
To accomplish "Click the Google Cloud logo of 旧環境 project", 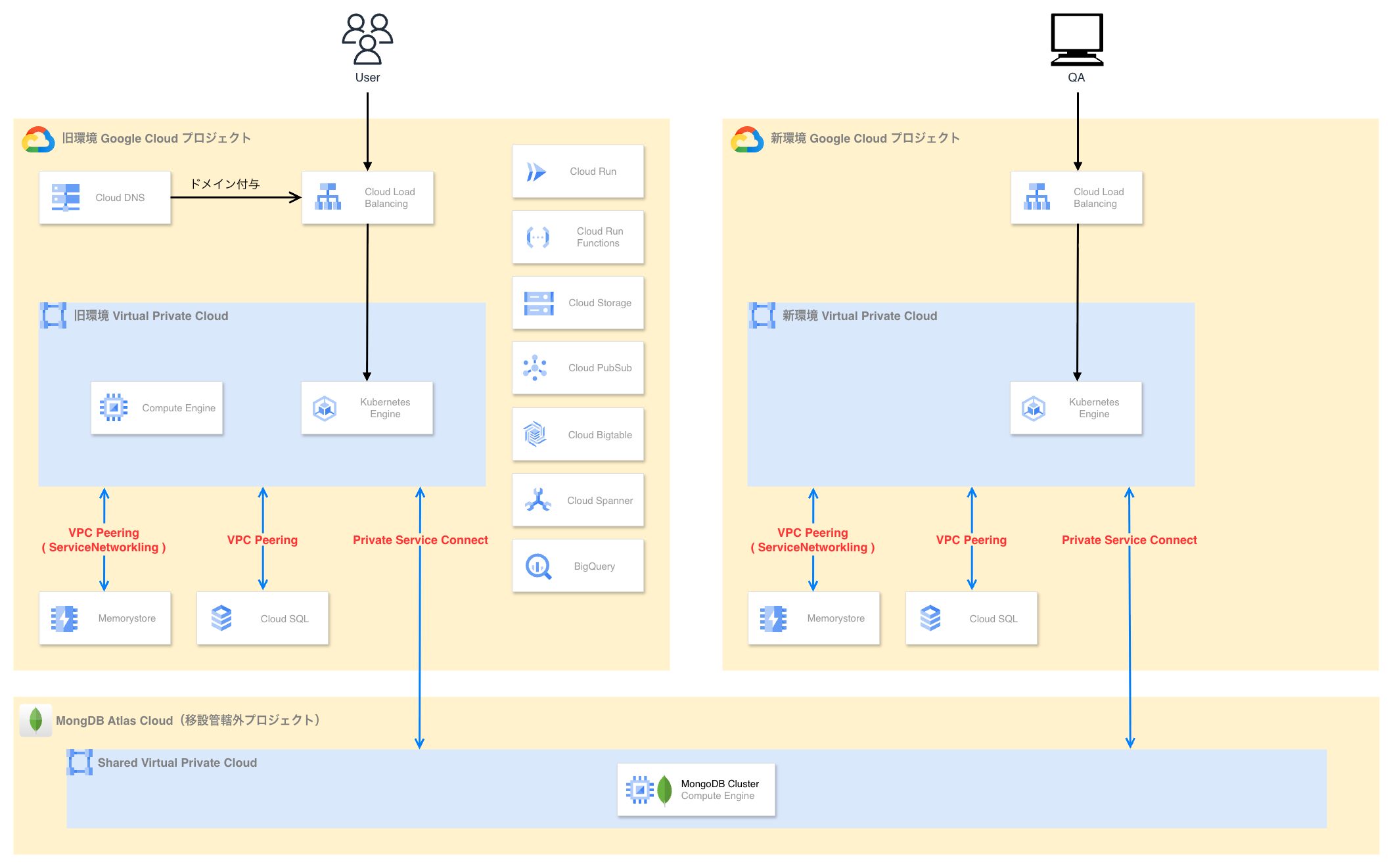I will (38, 139).
